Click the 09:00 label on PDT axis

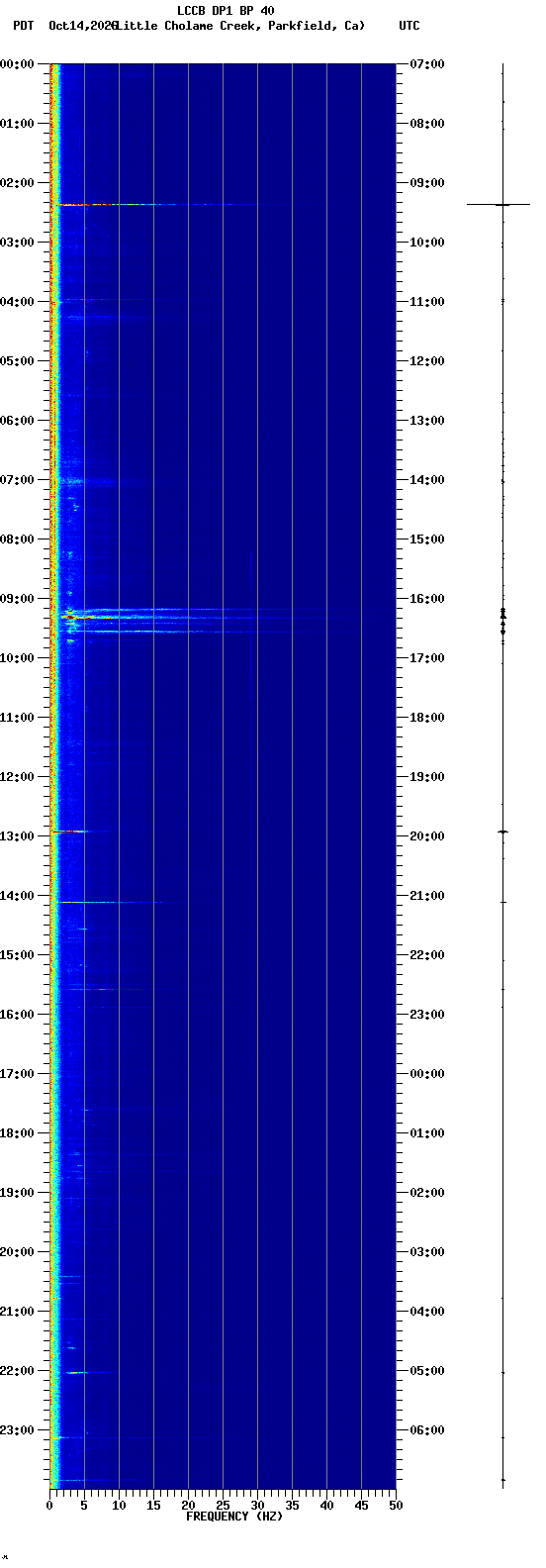click(x=18, y=599)
